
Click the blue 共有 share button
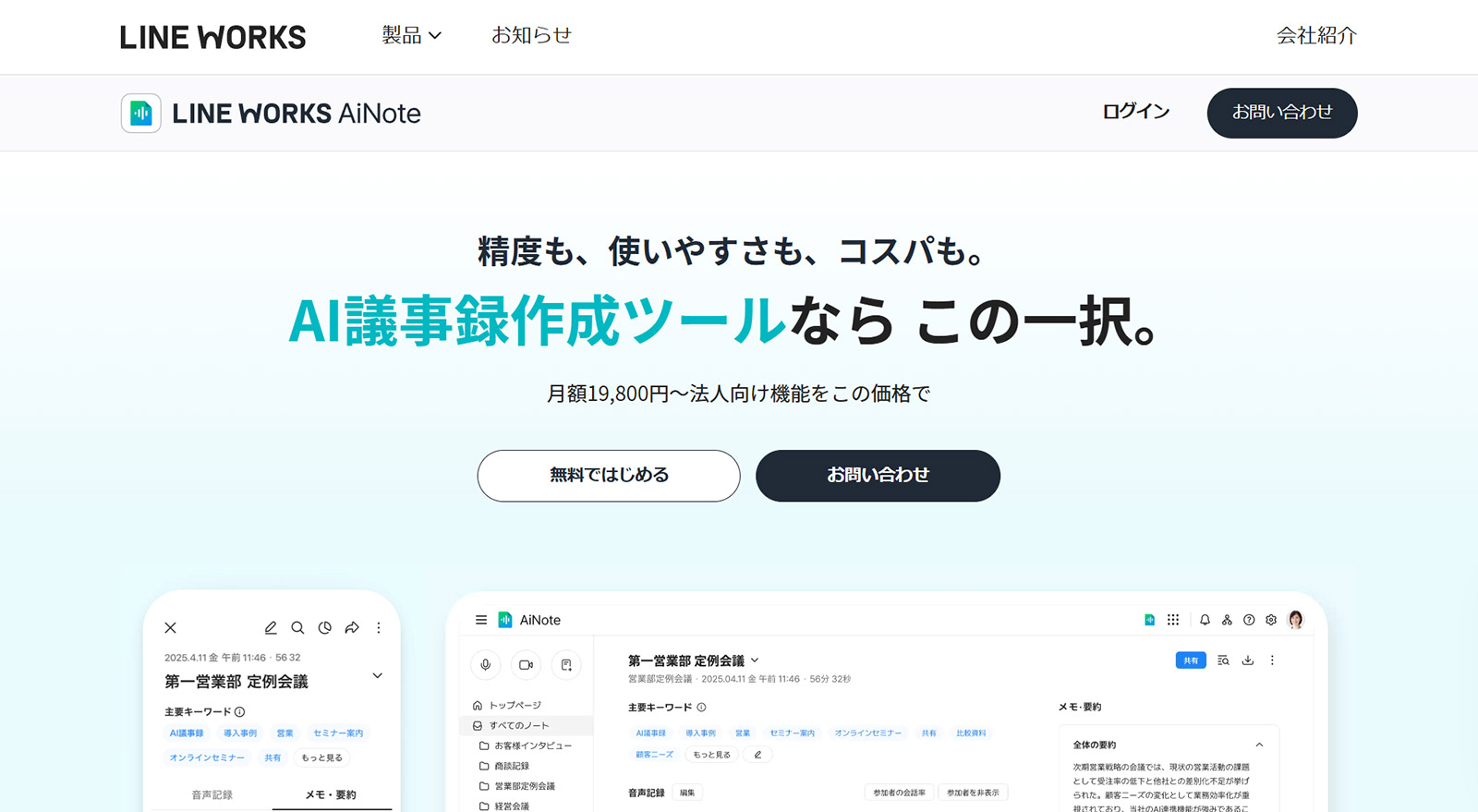[1191, 661]
